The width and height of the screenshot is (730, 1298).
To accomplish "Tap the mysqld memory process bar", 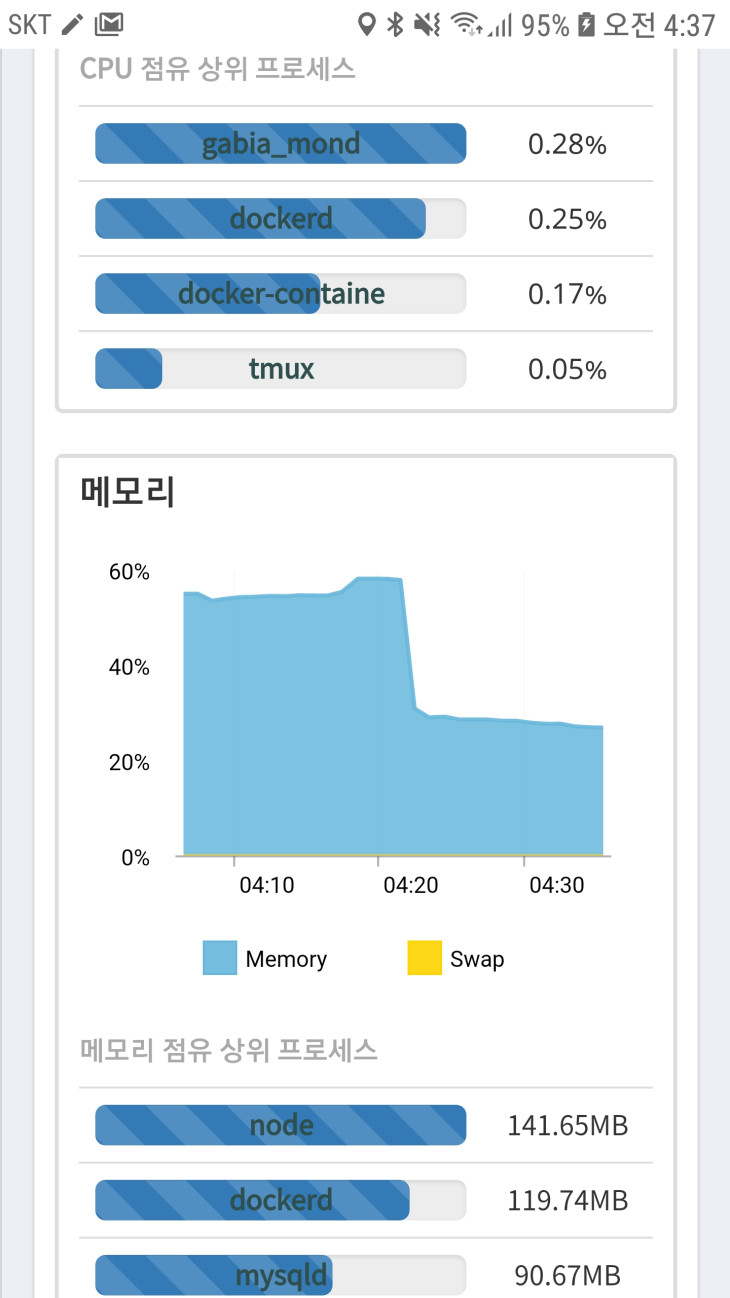I will click(x=281, y=1275).
